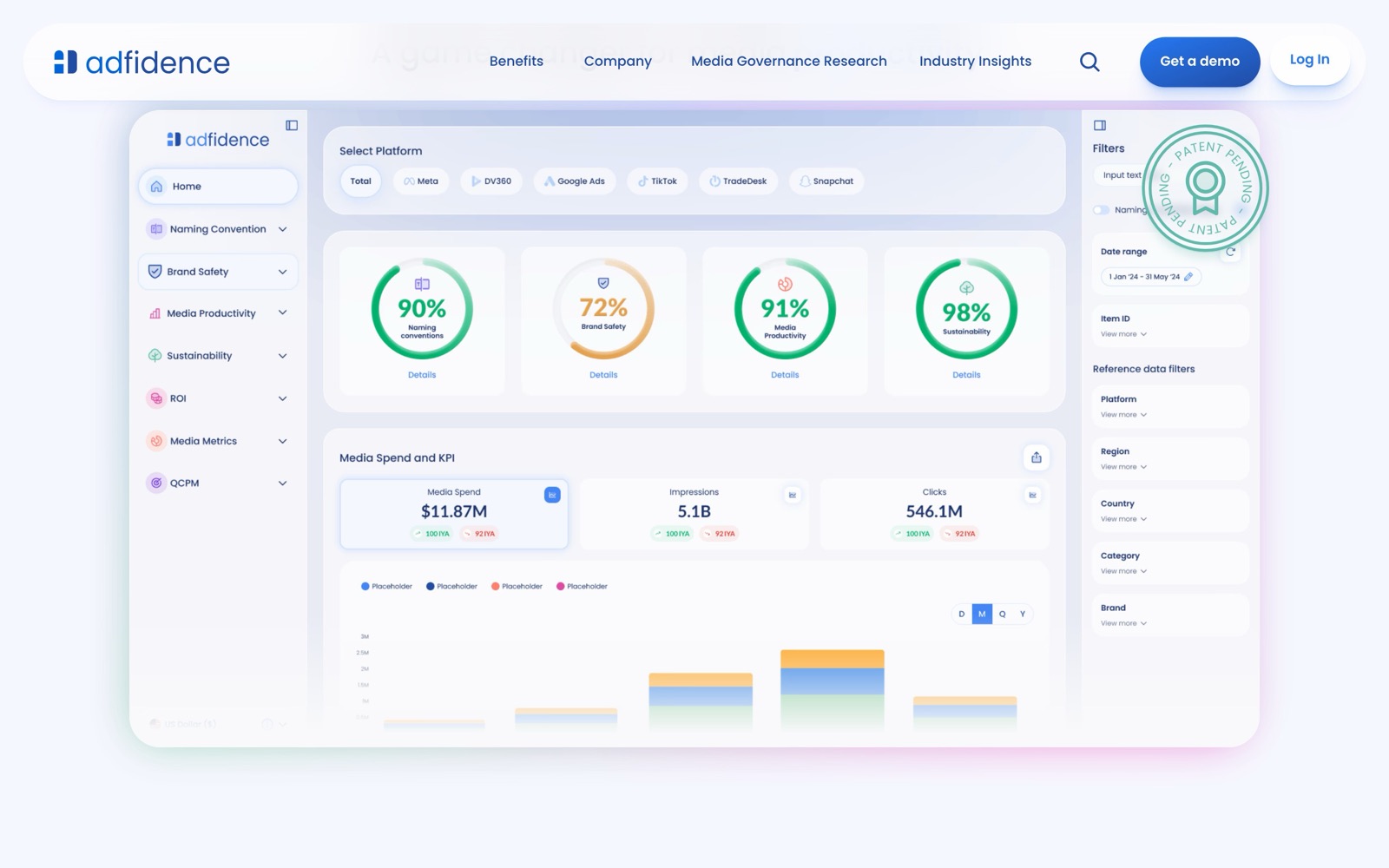Image resolution: width=1389 pixels, height=868 pixels.
Task: Click the ROI coins icon in sidebar
Action: tap(156, 398)
